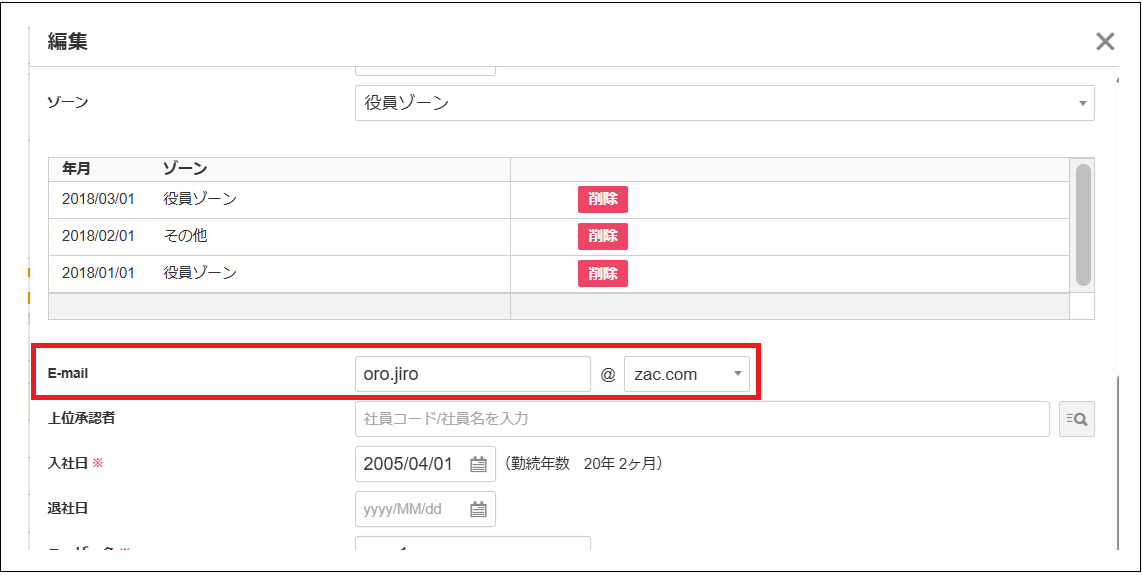
Task: Click the 入社日 date field 2005/04/01
Action: click(410, 464)
